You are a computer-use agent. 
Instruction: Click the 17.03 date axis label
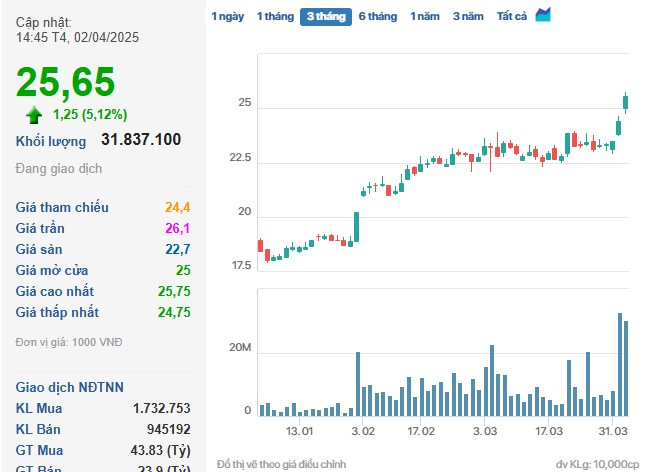(548, 431)
